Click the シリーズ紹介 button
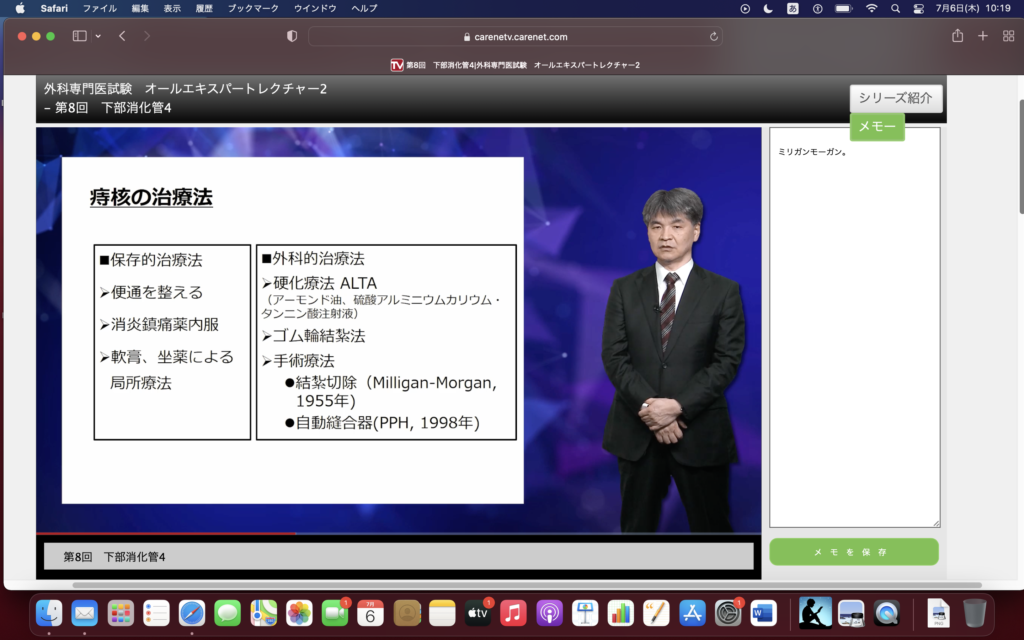This screenshot has height=640, width=1024. tap(895, 98)
